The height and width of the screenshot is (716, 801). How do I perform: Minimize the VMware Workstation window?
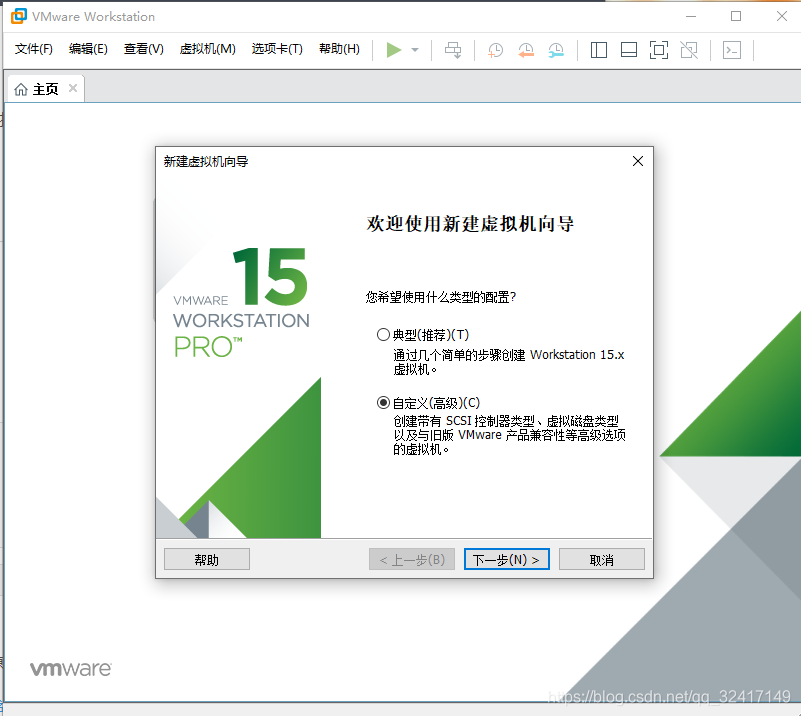(x=691, y=16)
